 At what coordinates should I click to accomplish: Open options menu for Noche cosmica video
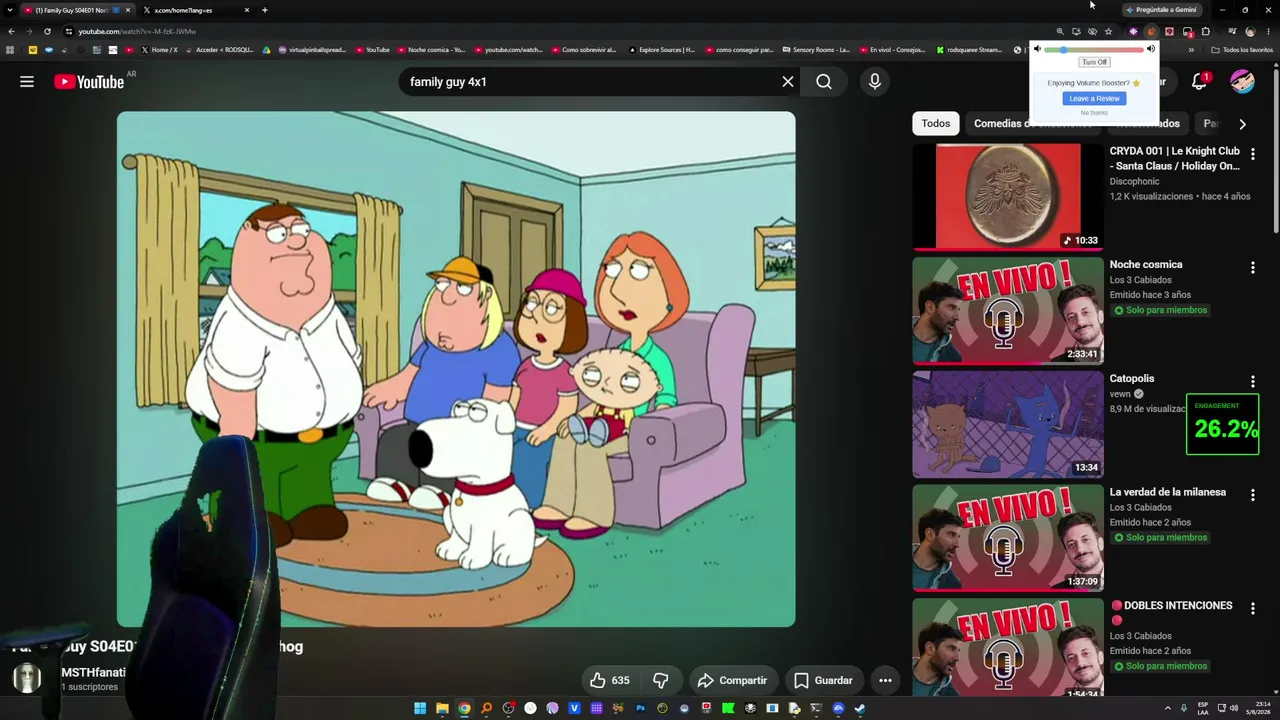click(1252, 268)
